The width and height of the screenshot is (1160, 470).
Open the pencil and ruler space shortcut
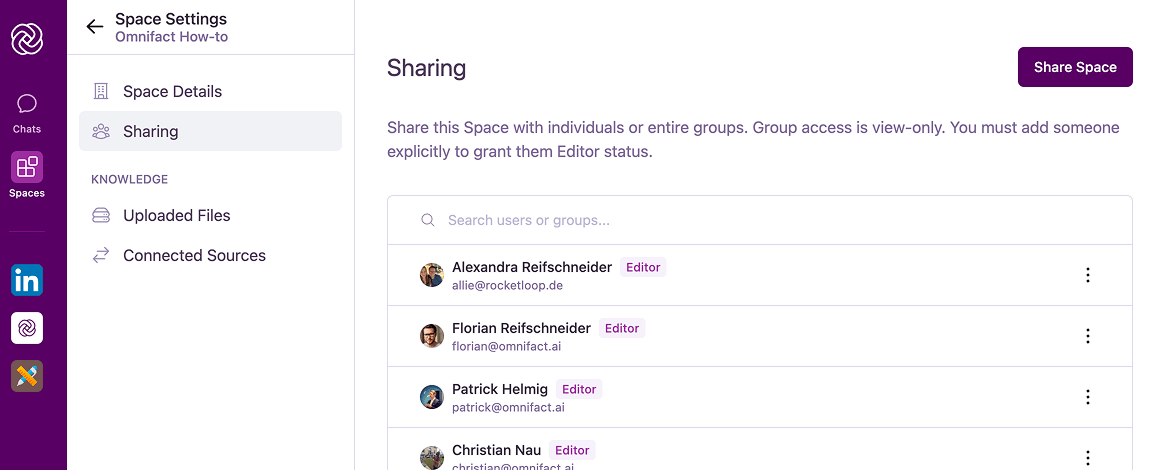coord(27,376)
